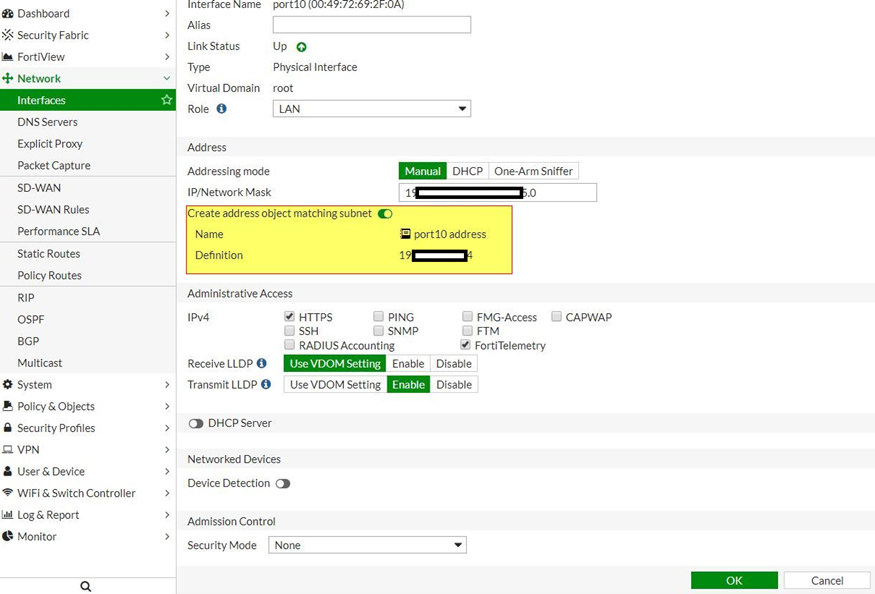The image size is (875, 594).
Task: Click the System gear icon
Action: tap(7, 385)
